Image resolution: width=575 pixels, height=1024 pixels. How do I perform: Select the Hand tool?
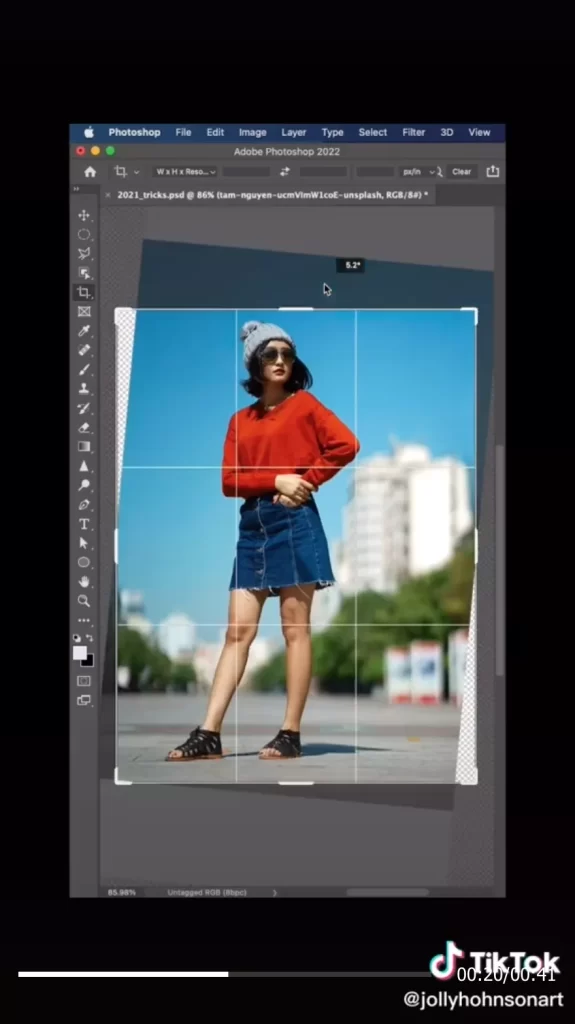(x=84, y=581)
